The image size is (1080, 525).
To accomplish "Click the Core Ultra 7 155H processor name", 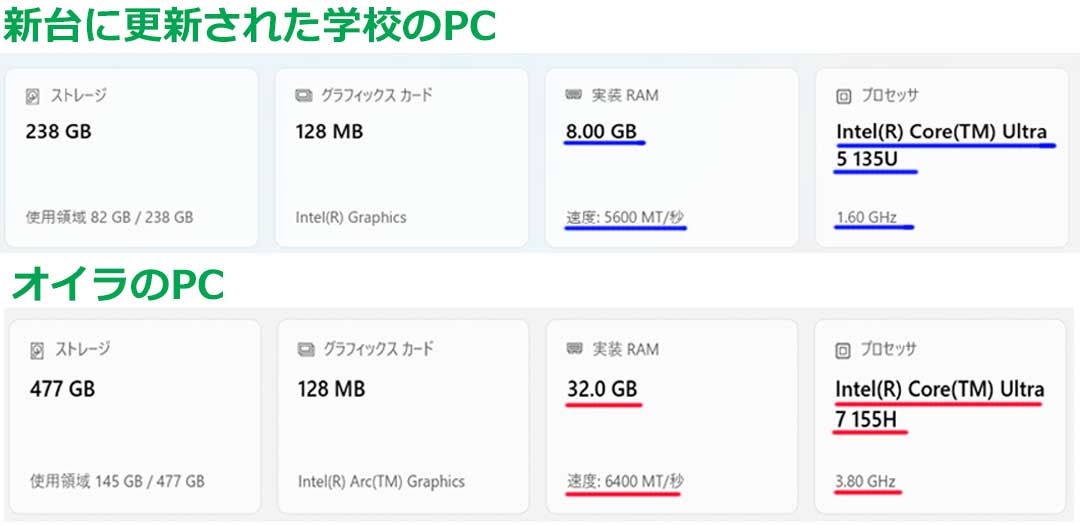I will [x=939, y=401].
